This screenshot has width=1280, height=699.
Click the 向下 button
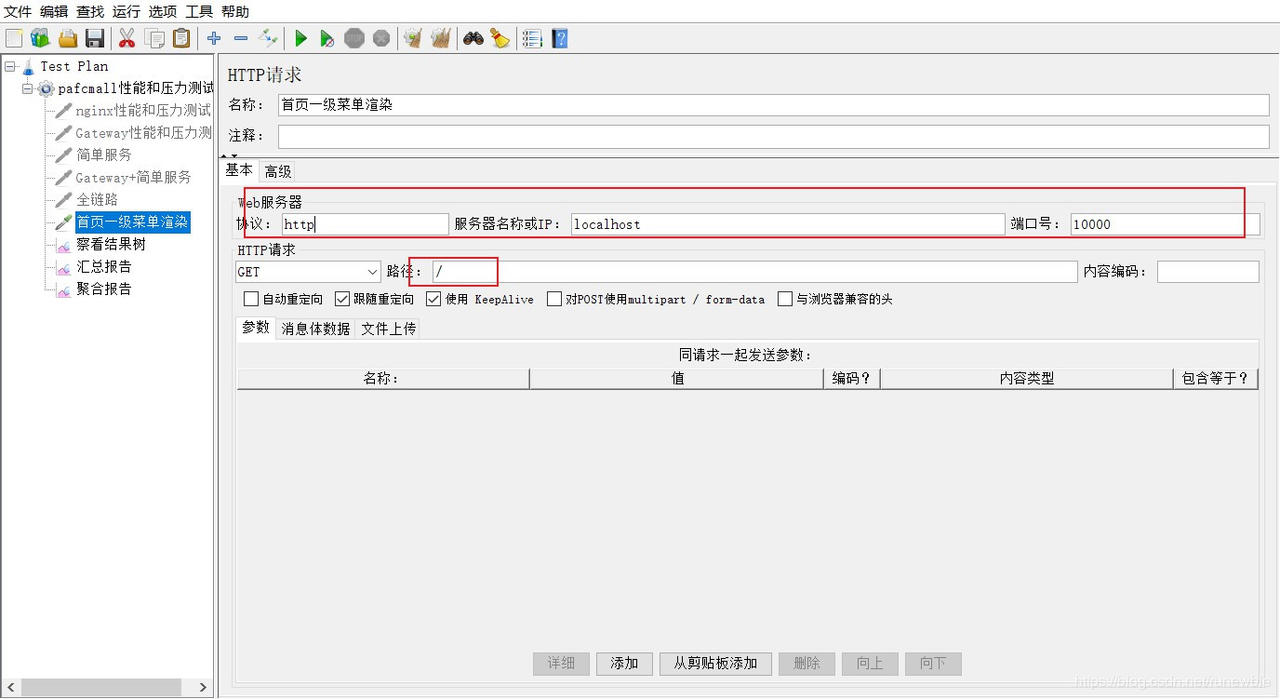(x=933, y=663)
